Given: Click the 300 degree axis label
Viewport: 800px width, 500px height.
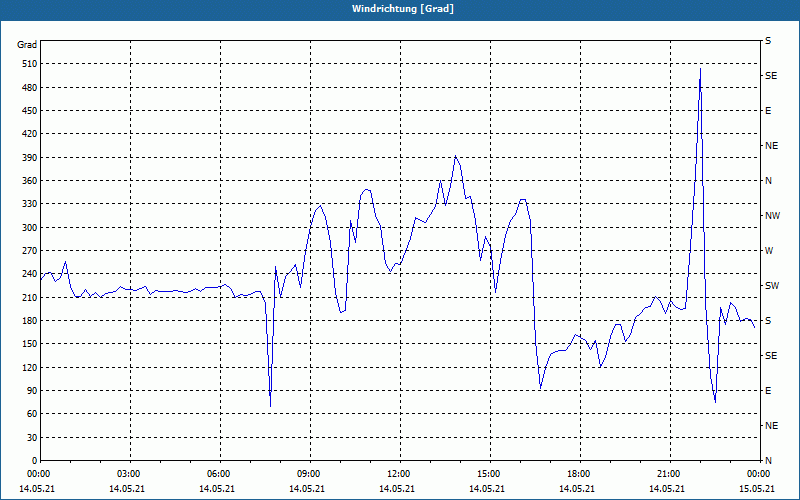Looking at the screenshot, I should [30, 228].
